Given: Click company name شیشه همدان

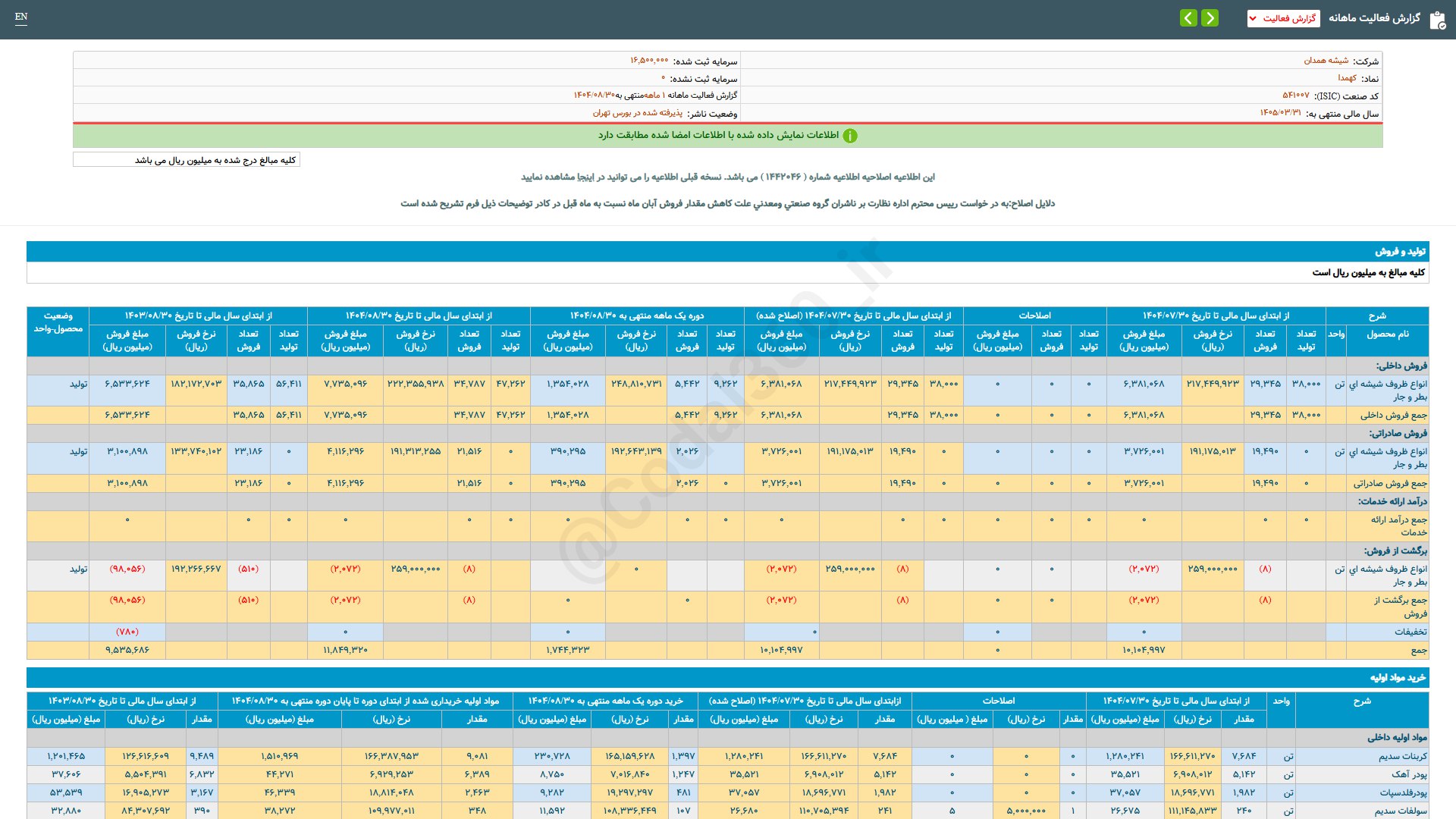Looking at the screenshot, I should click(x=1326, y=61).
